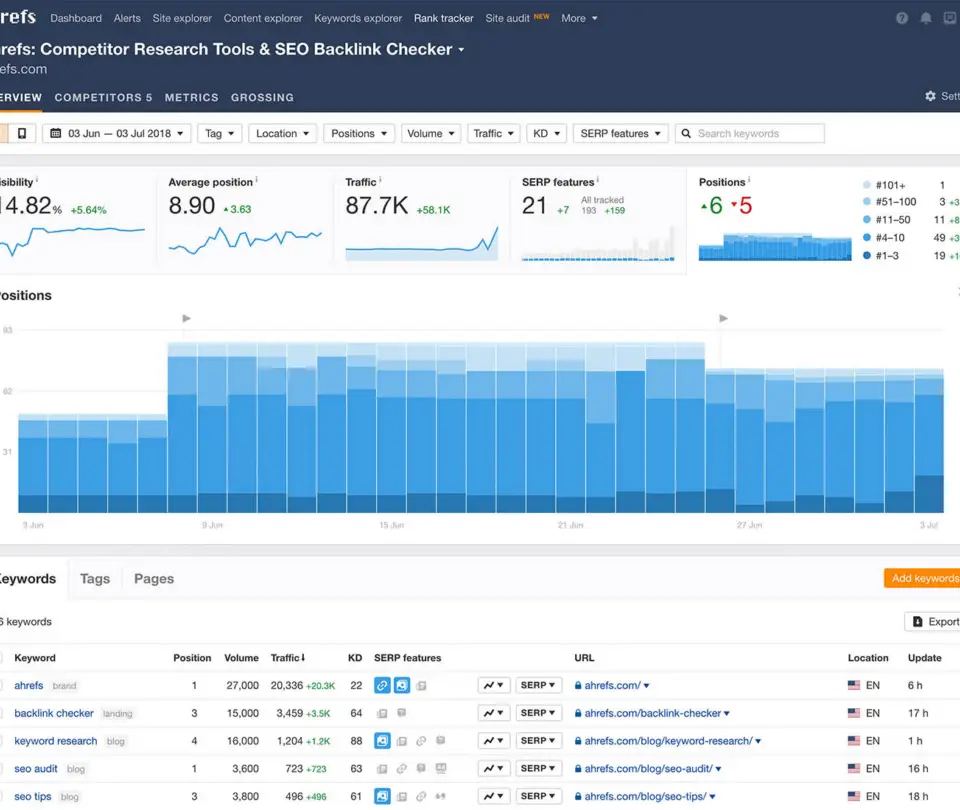Click the #4–10 legend color dot
Viewport: 960px width, 810px height.
tap(866, 238)
